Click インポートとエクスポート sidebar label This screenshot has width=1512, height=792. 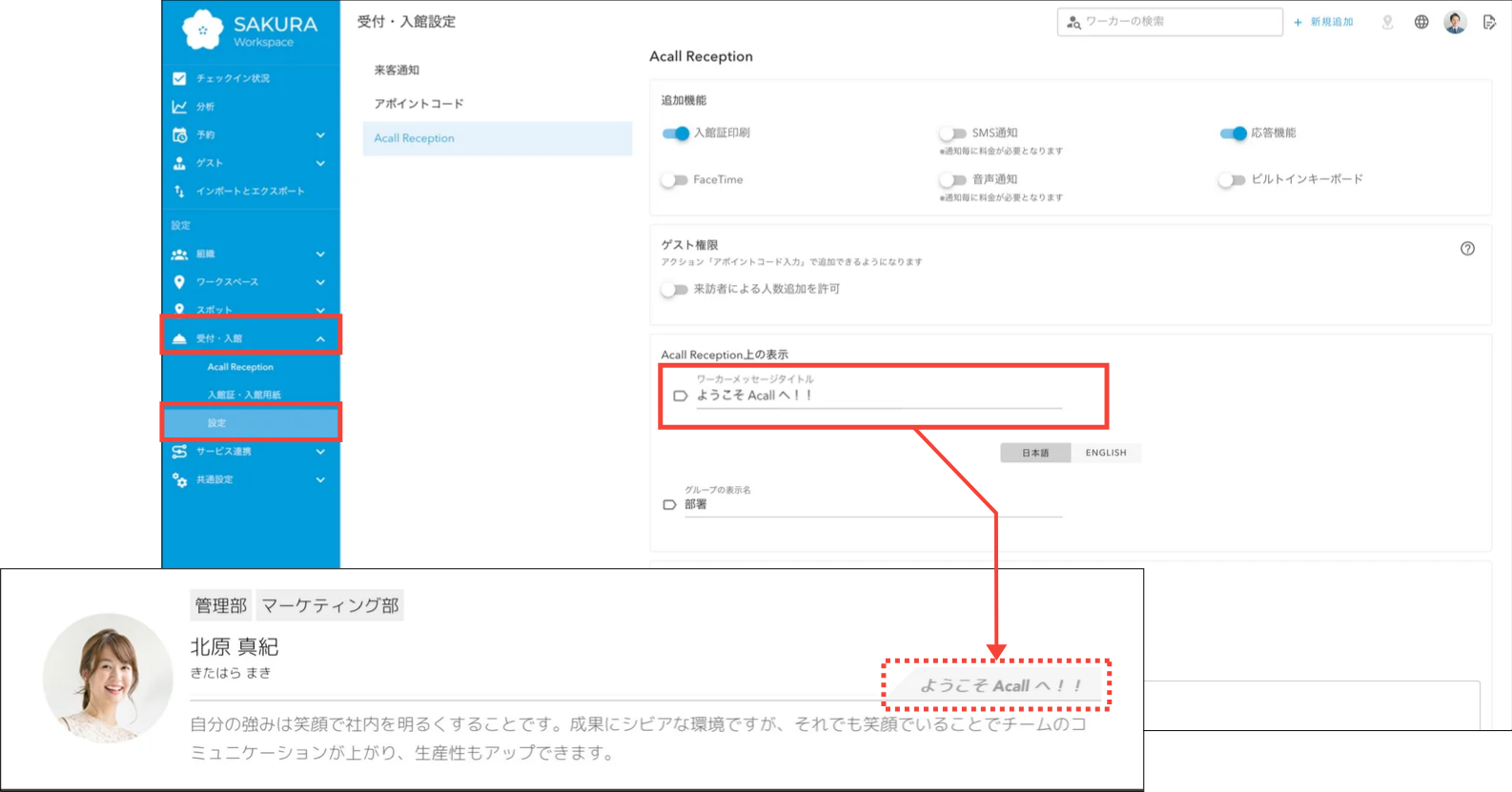tap(251, 191)
